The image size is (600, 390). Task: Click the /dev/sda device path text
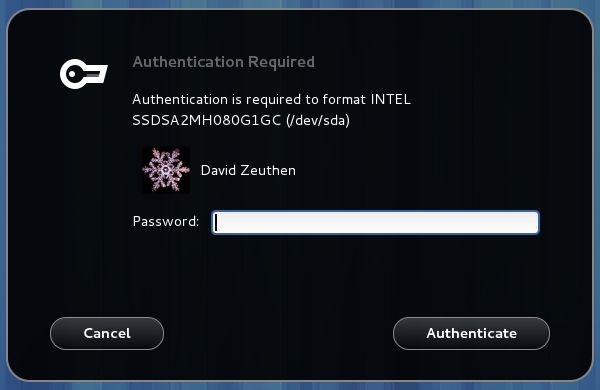318,121
